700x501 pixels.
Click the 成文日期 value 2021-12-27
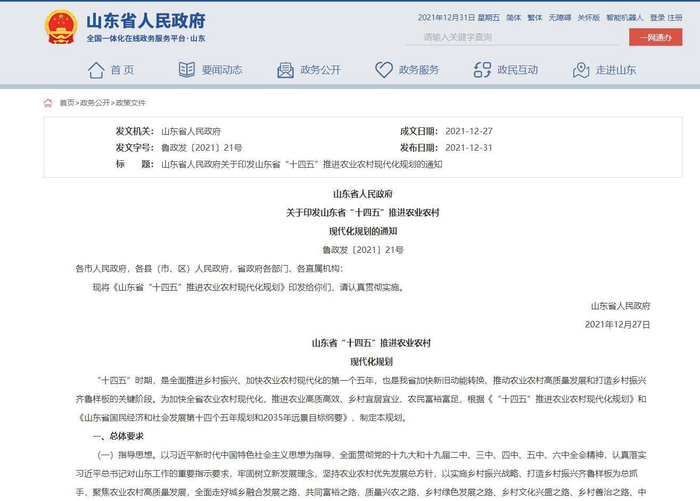coord(469,131)
